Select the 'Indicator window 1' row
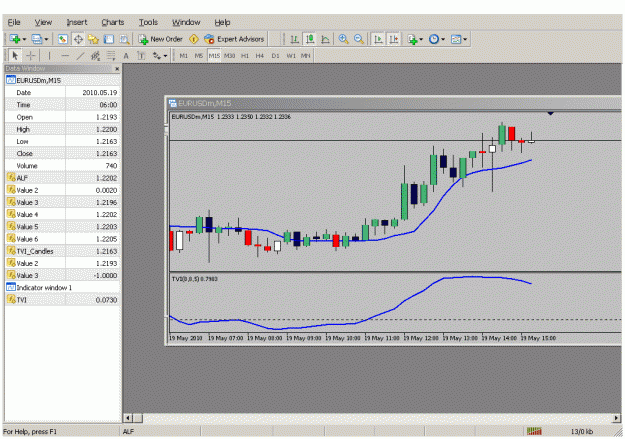Viewport: 625px width, 439px height. tap(62, 287)
